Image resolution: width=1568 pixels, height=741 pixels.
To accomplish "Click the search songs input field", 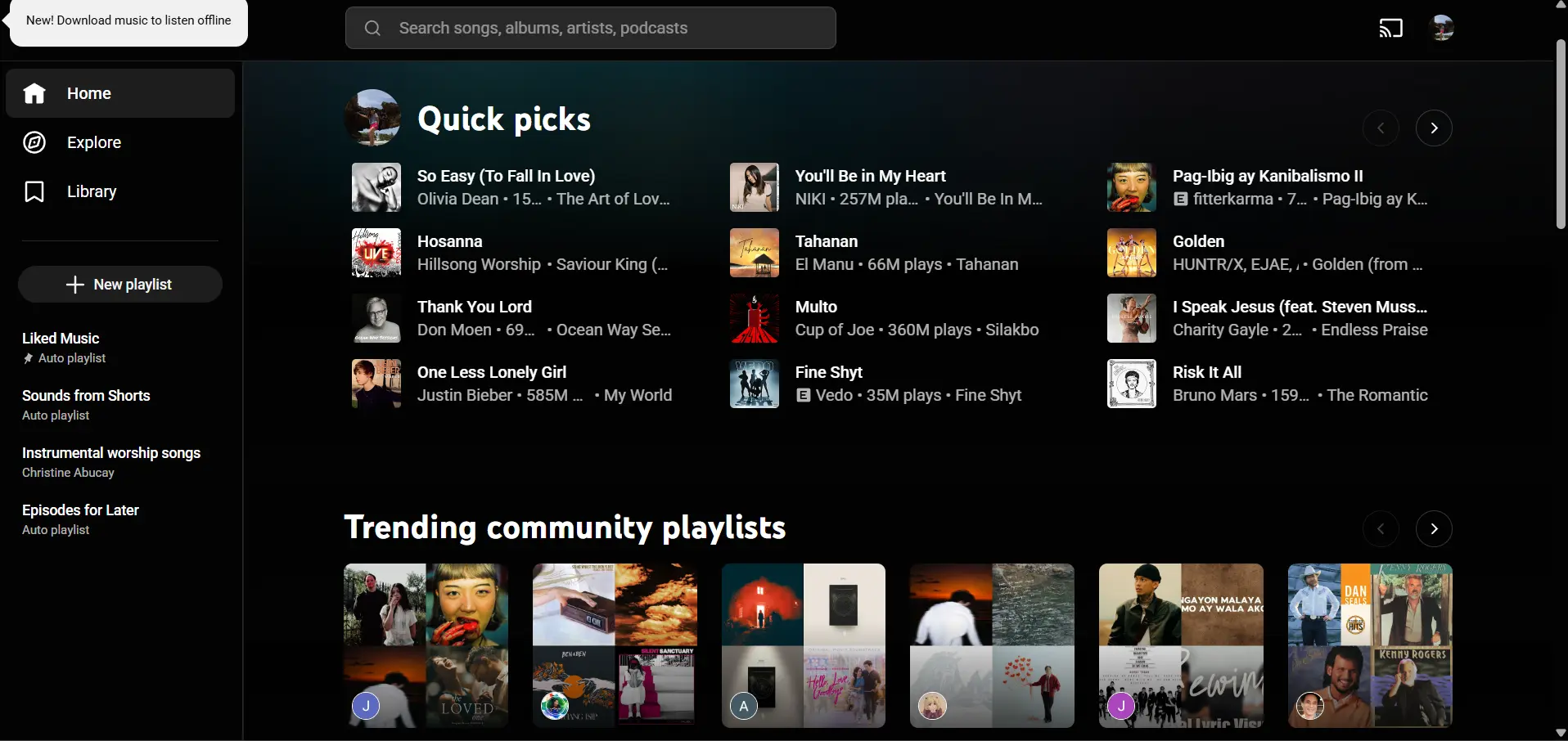I will (591, 28).
